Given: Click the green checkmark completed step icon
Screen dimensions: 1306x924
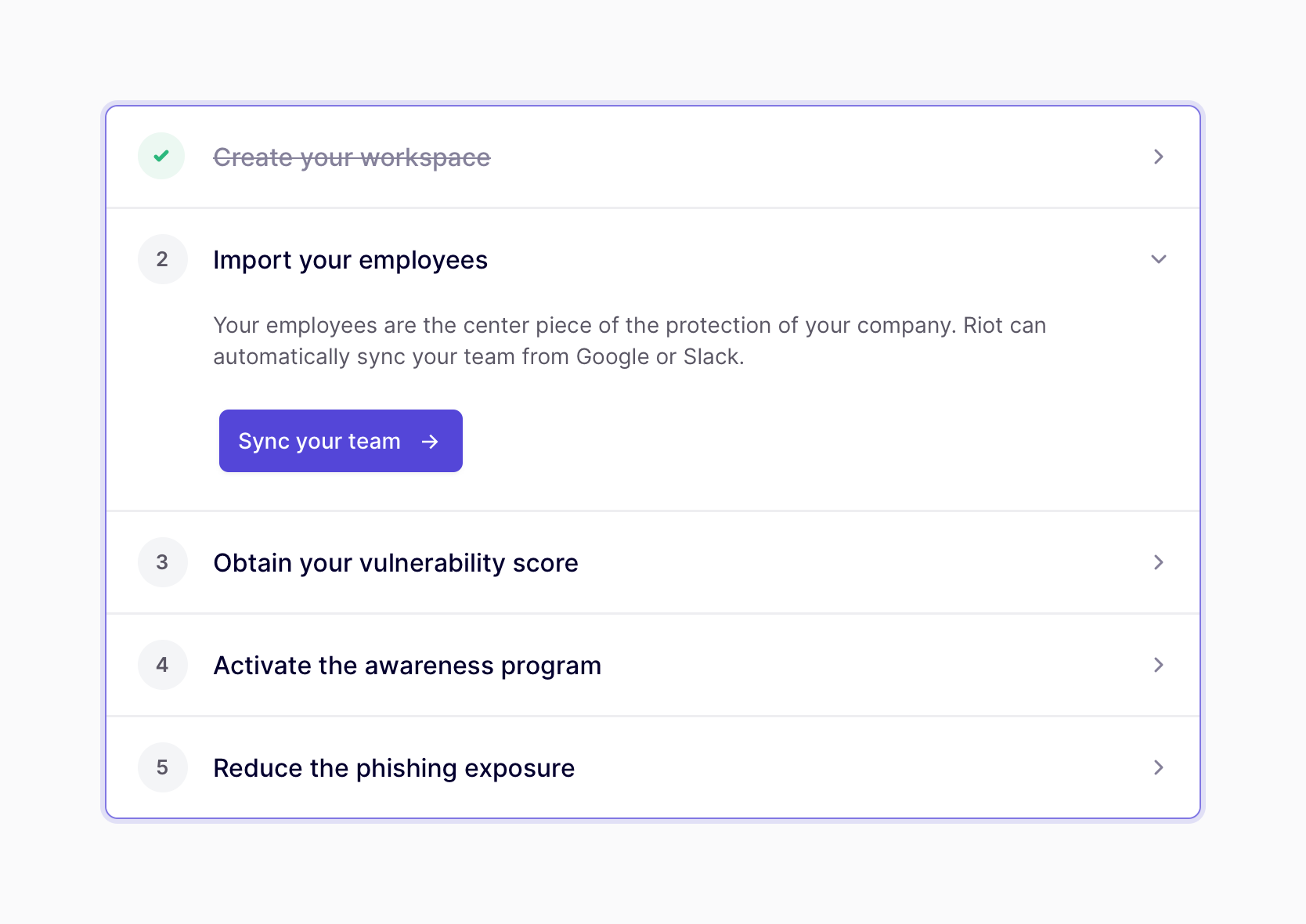Looking at the screenshot, I should pyautogui.click(x=161, y=157).
